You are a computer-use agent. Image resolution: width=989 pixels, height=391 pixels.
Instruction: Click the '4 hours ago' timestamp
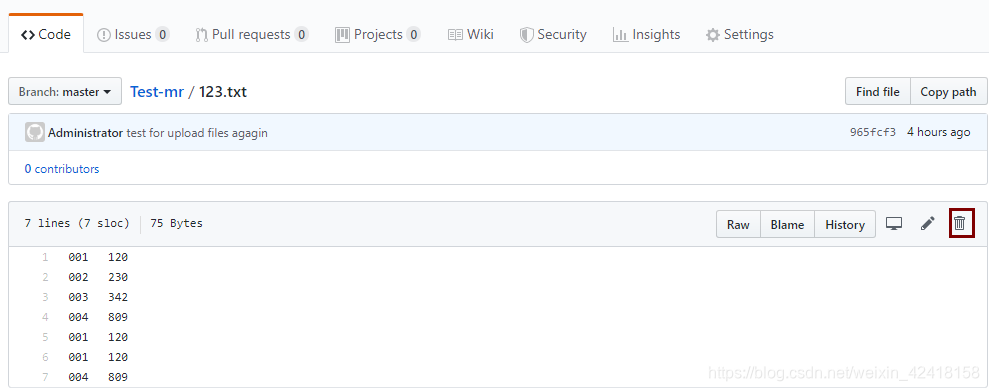(x=939, y=132)
